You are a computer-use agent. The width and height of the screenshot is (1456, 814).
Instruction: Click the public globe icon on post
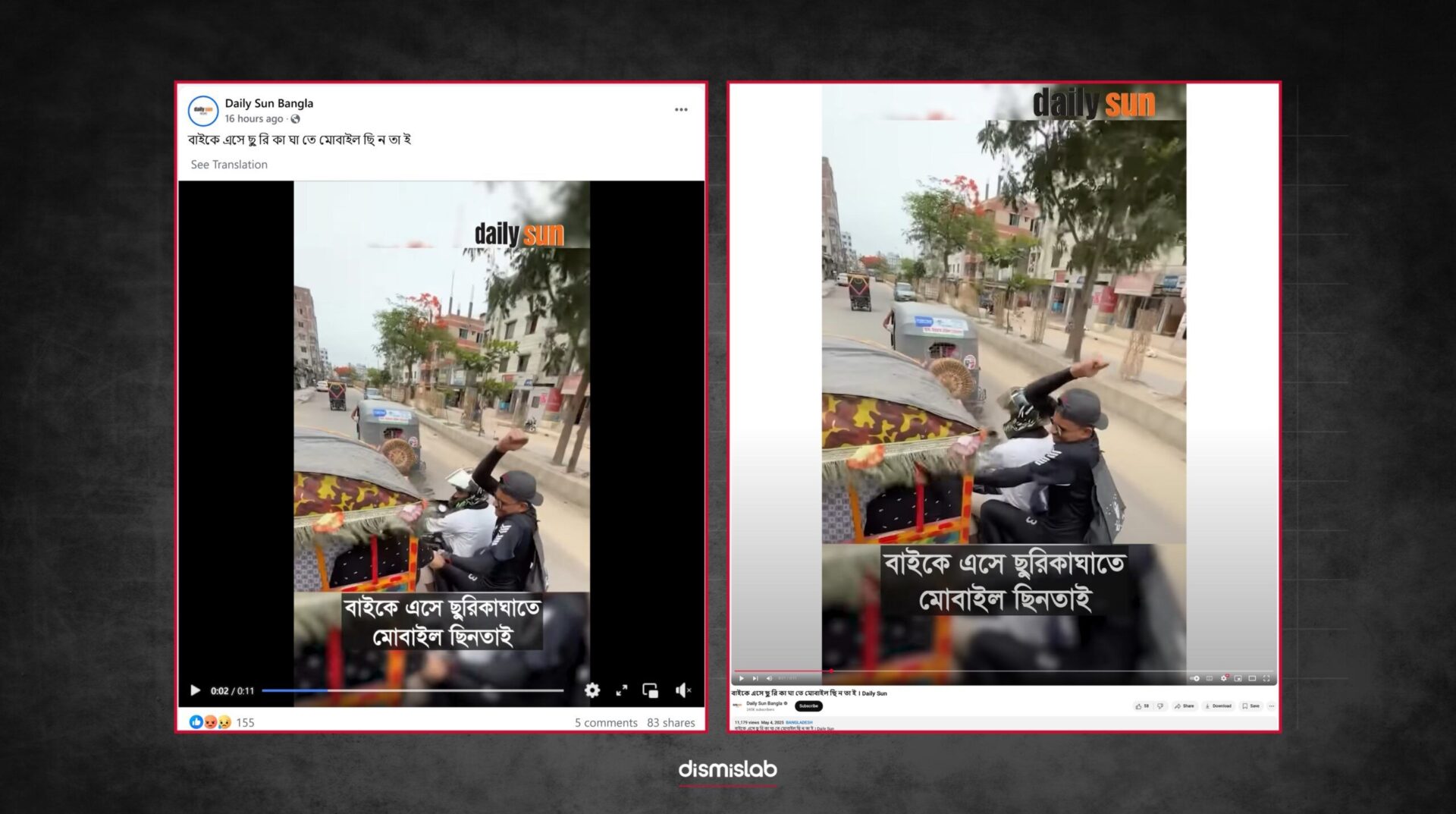click(x=296, y=119)
